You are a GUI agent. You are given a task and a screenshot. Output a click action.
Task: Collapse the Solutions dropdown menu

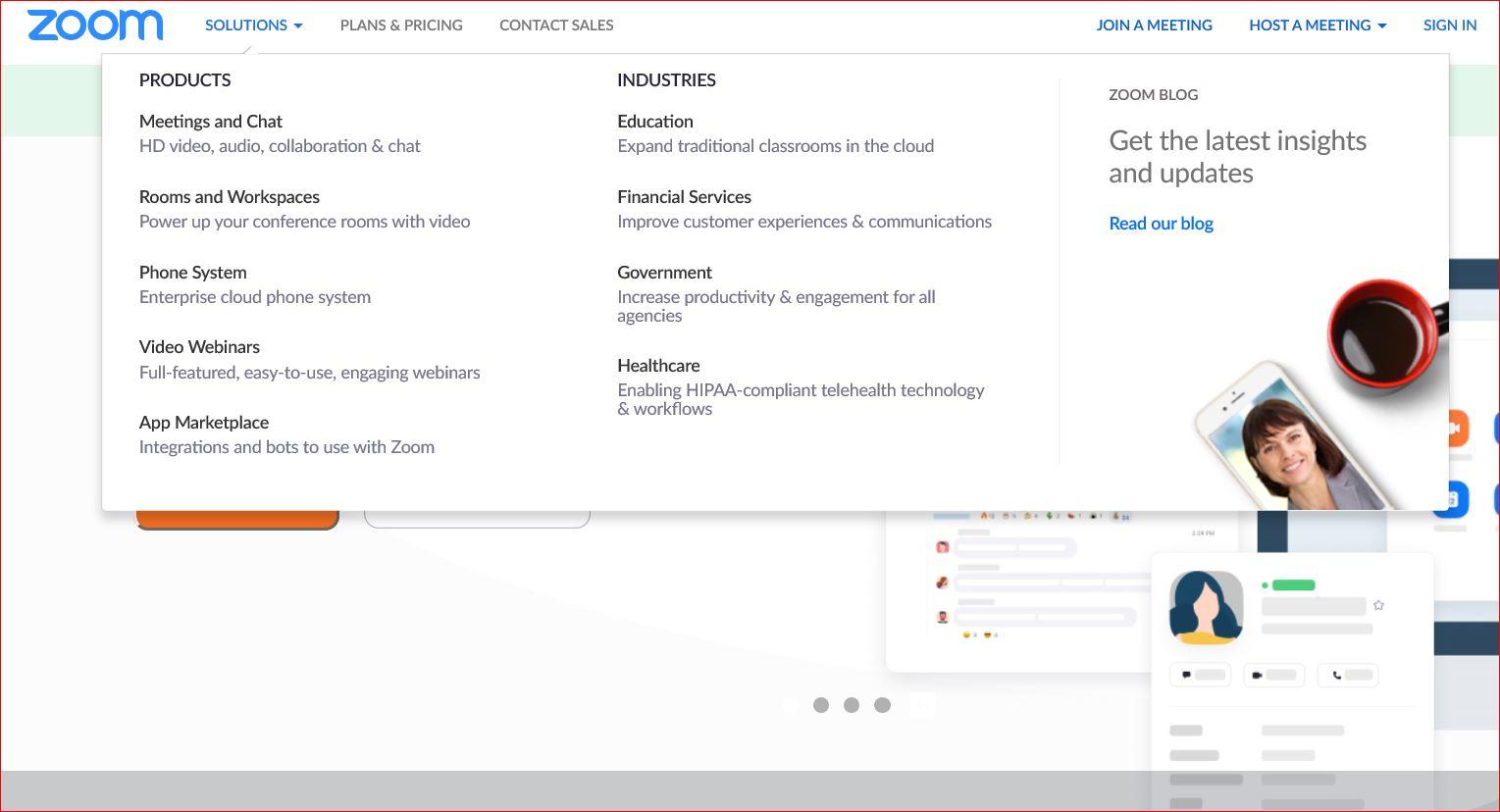(254, 25)
